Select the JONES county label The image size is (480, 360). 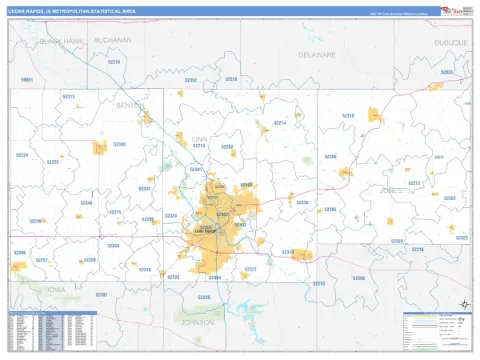pyautogui.click(x=391, y=191)
